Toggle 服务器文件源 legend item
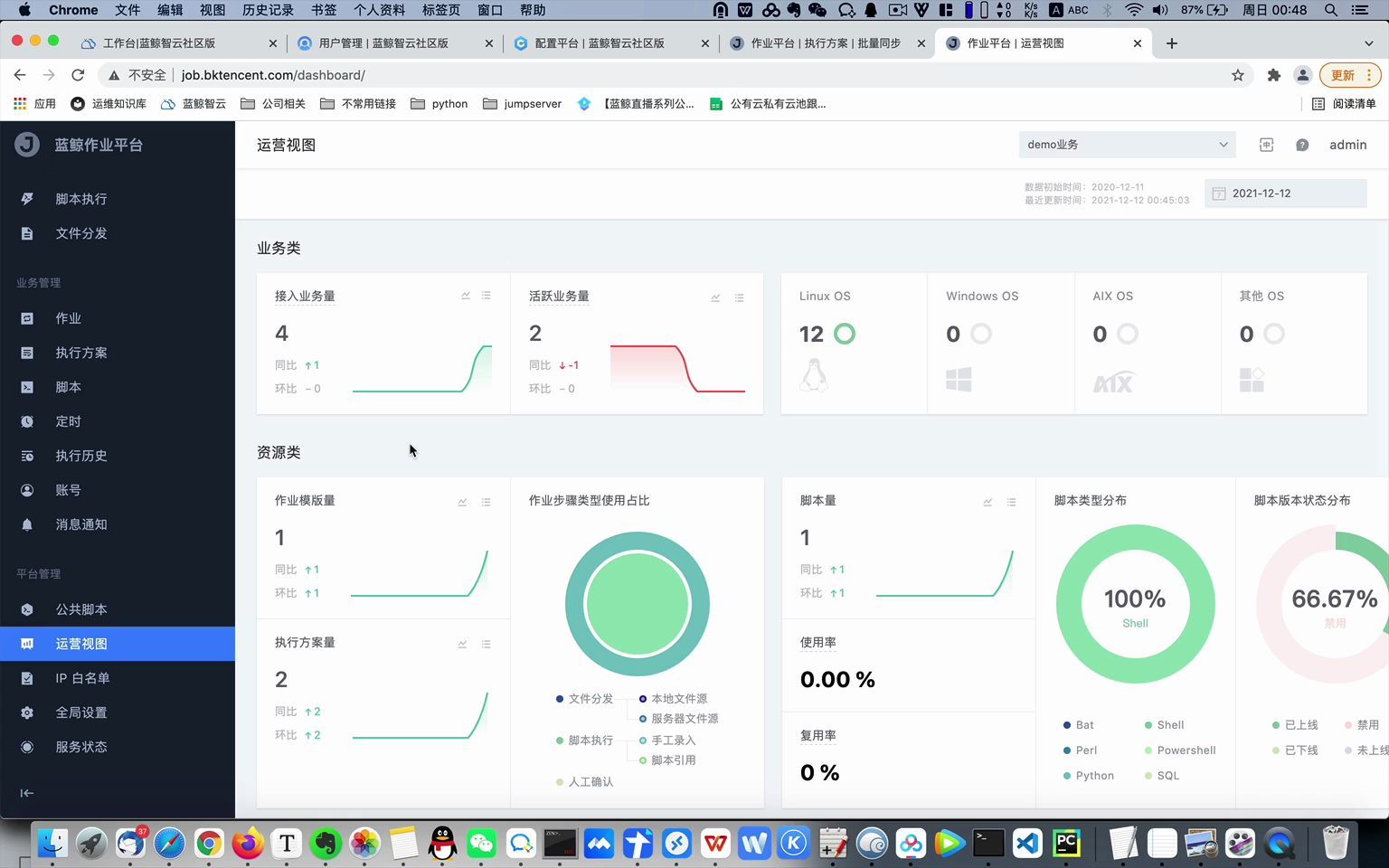 coord(678,719)
